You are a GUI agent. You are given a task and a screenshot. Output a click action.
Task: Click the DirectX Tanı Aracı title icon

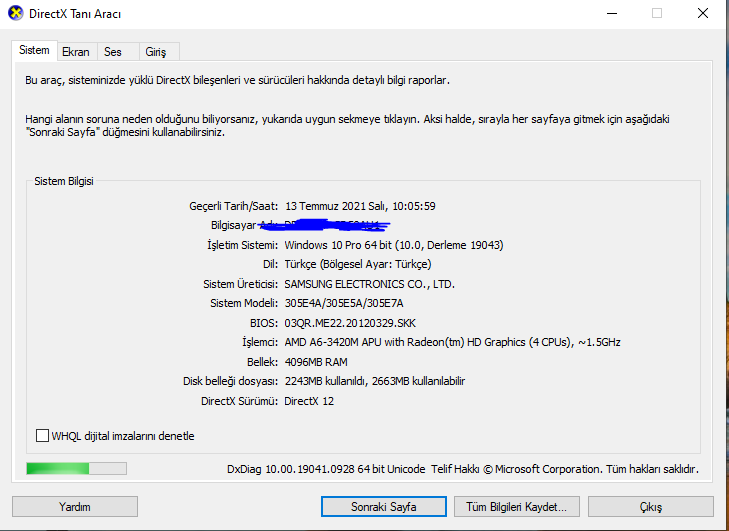point(15,13)
